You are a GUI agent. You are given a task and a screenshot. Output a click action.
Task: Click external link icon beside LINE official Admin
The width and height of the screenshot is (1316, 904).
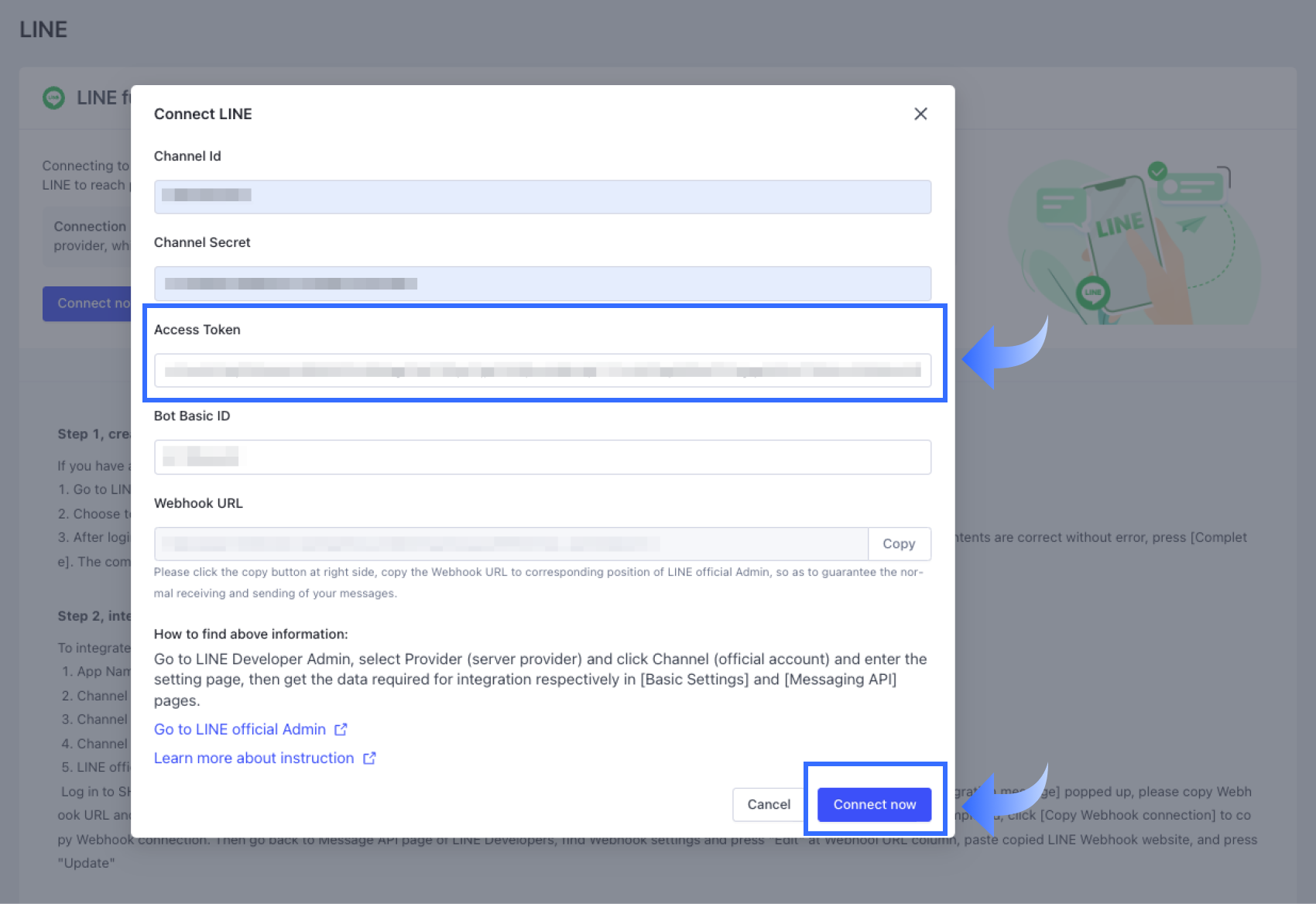click(341, 729)
